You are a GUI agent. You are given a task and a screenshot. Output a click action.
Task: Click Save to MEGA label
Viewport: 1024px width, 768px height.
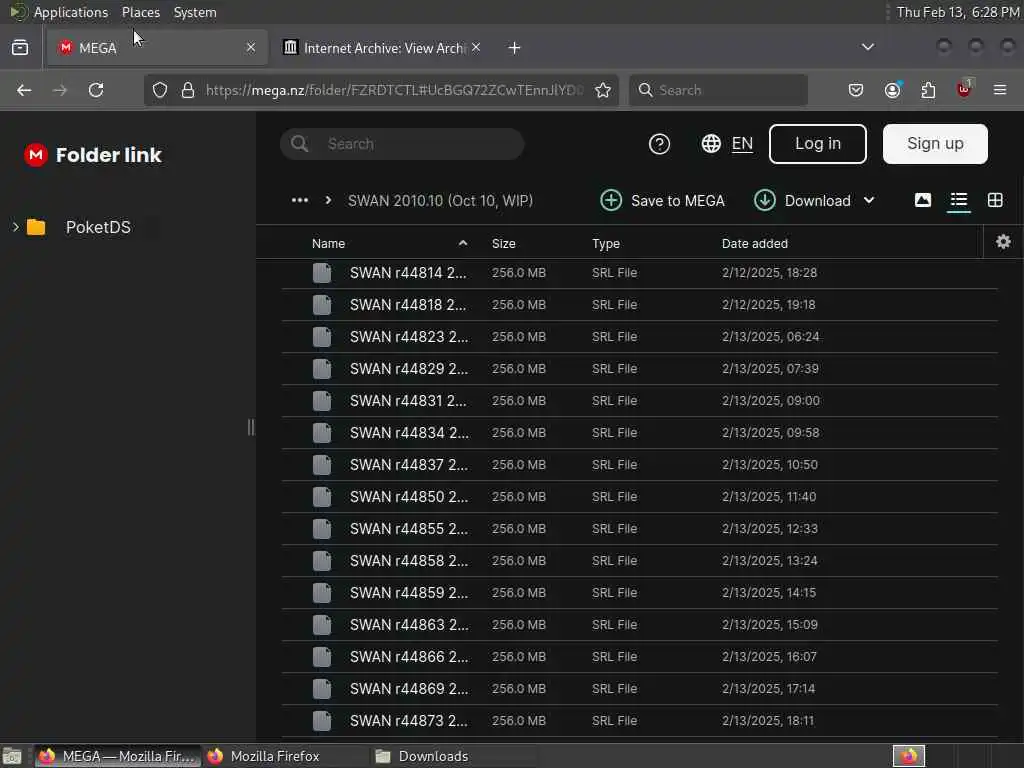[677, 200]
